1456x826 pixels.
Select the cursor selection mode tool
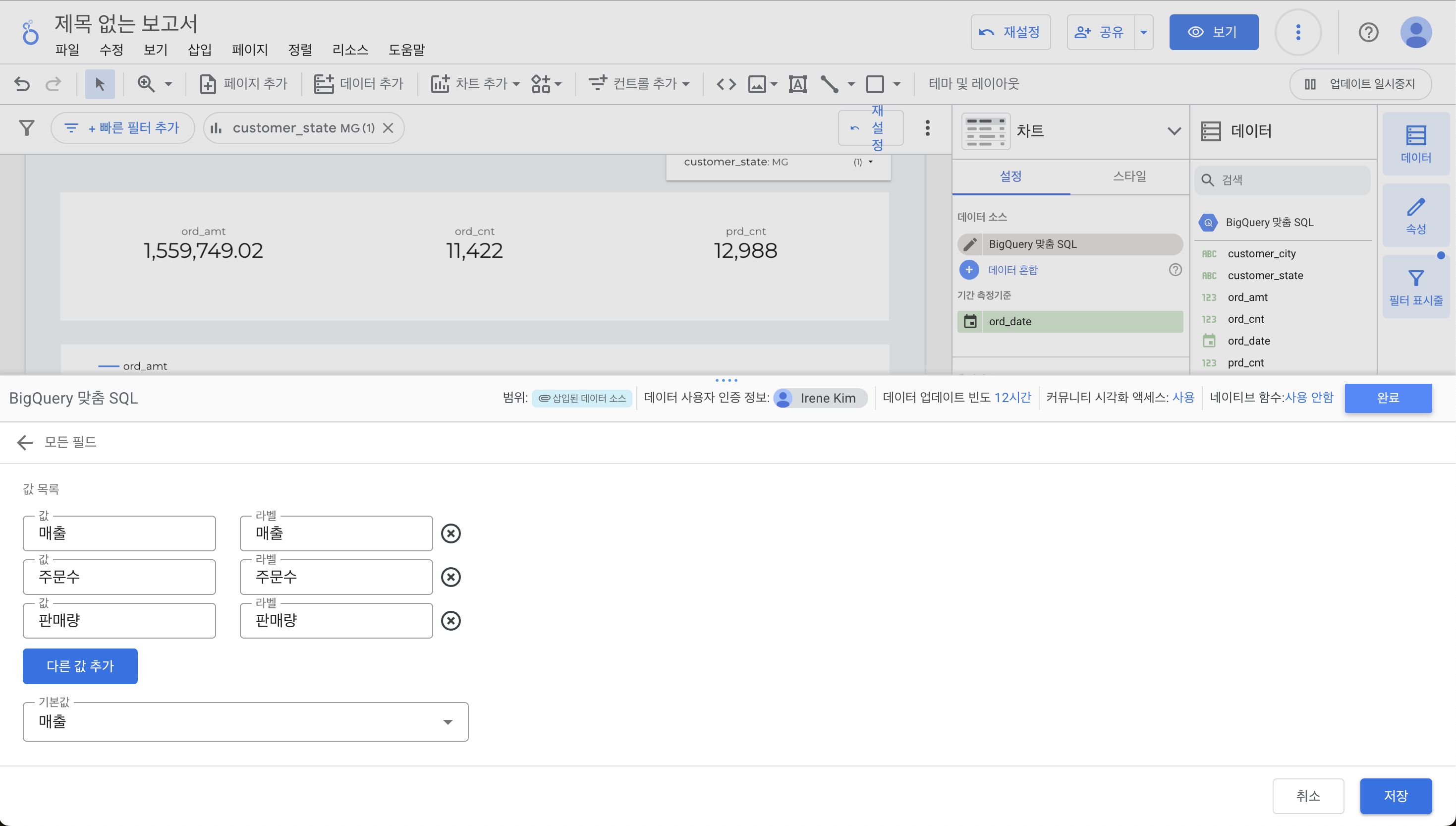pos(100,84)
